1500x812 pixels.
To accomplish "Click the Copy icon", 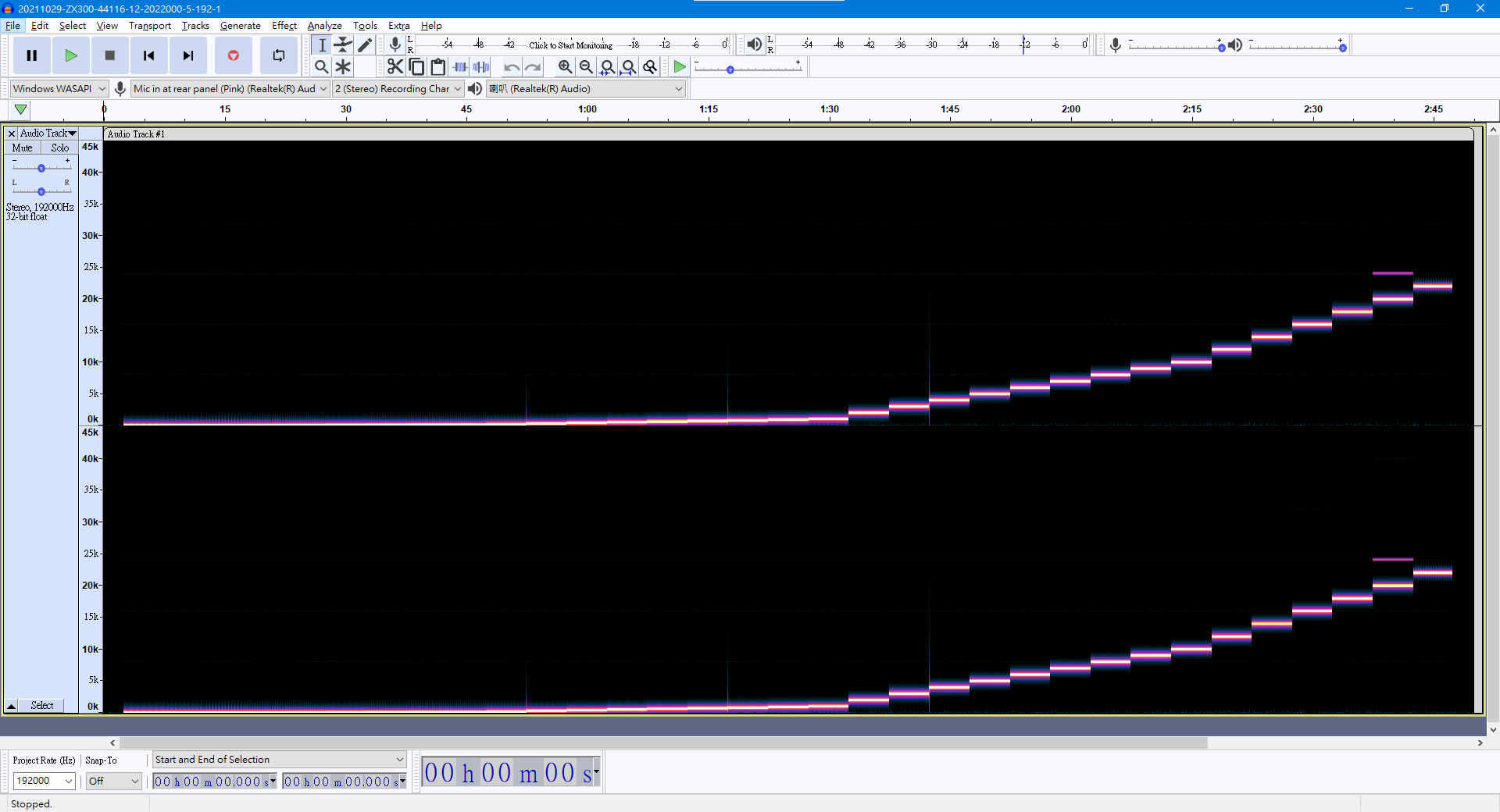I will pos(416,67).
